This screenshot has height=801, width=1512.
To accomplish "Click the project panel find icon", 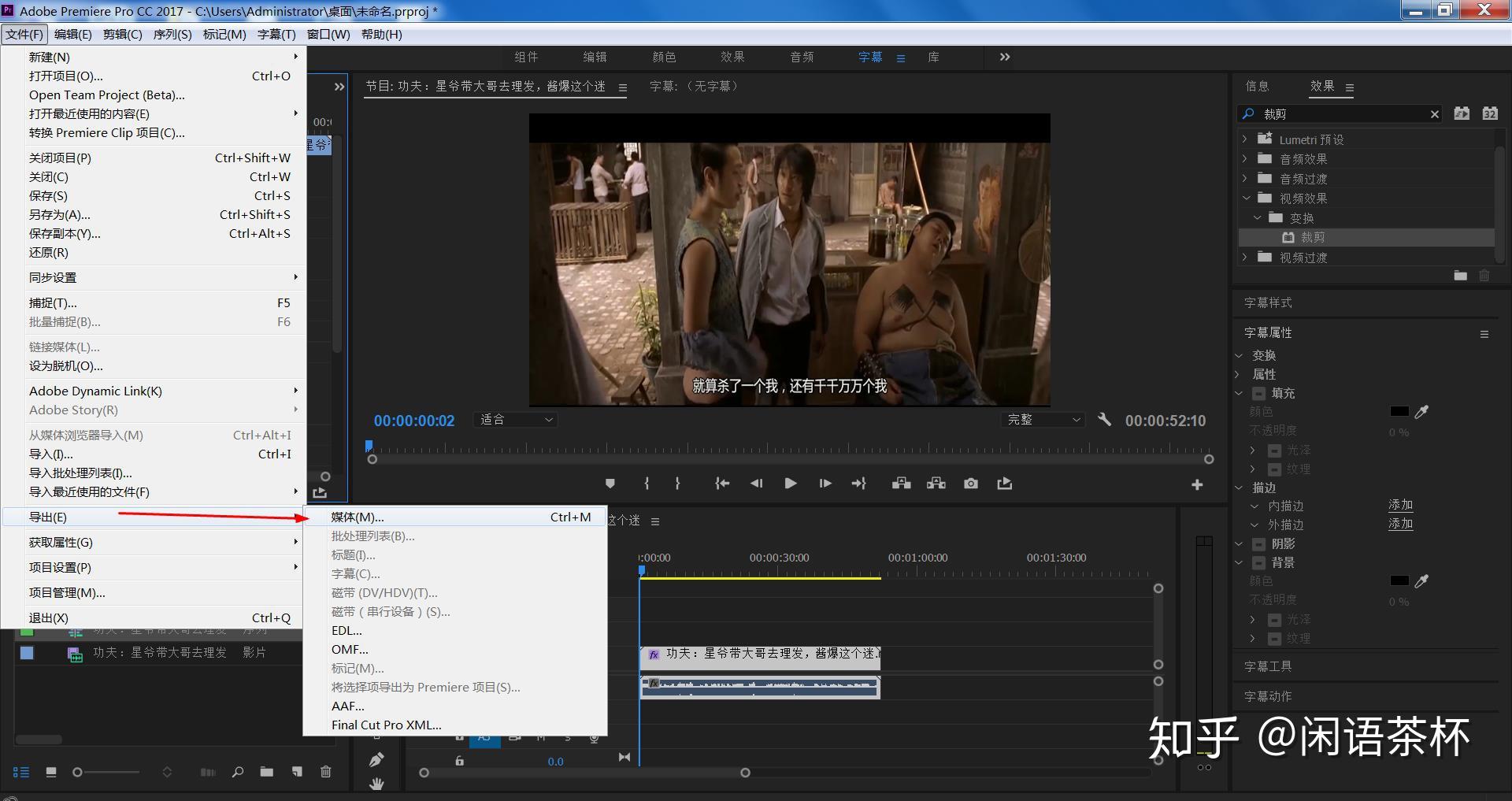I will [238, 773].
